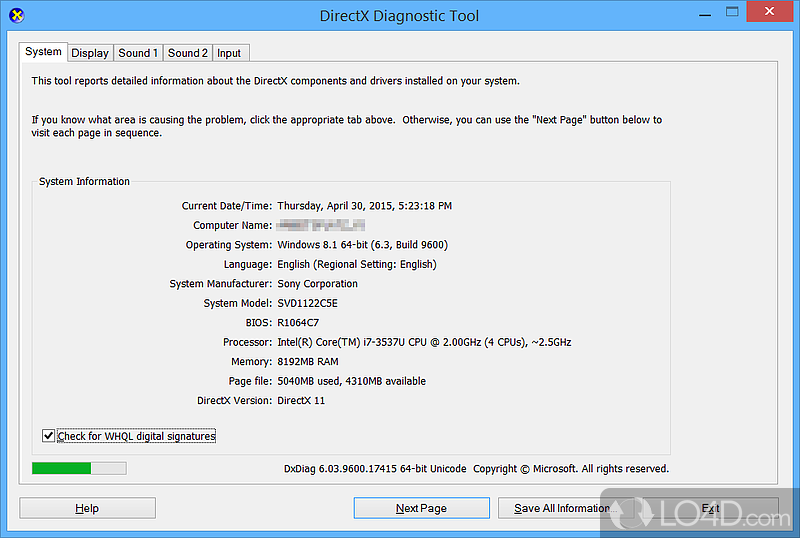Click the Intel Core i7-3537U processor value
The height and width of the screenshot is (538, 800).
(424, 342)
